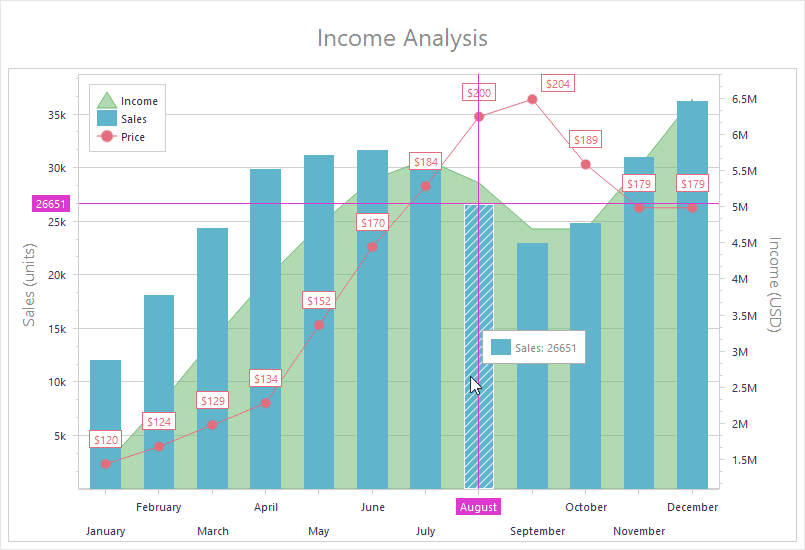Click the $179 label above November
Viewport: 805px width, 550px height.
point(639,183)
